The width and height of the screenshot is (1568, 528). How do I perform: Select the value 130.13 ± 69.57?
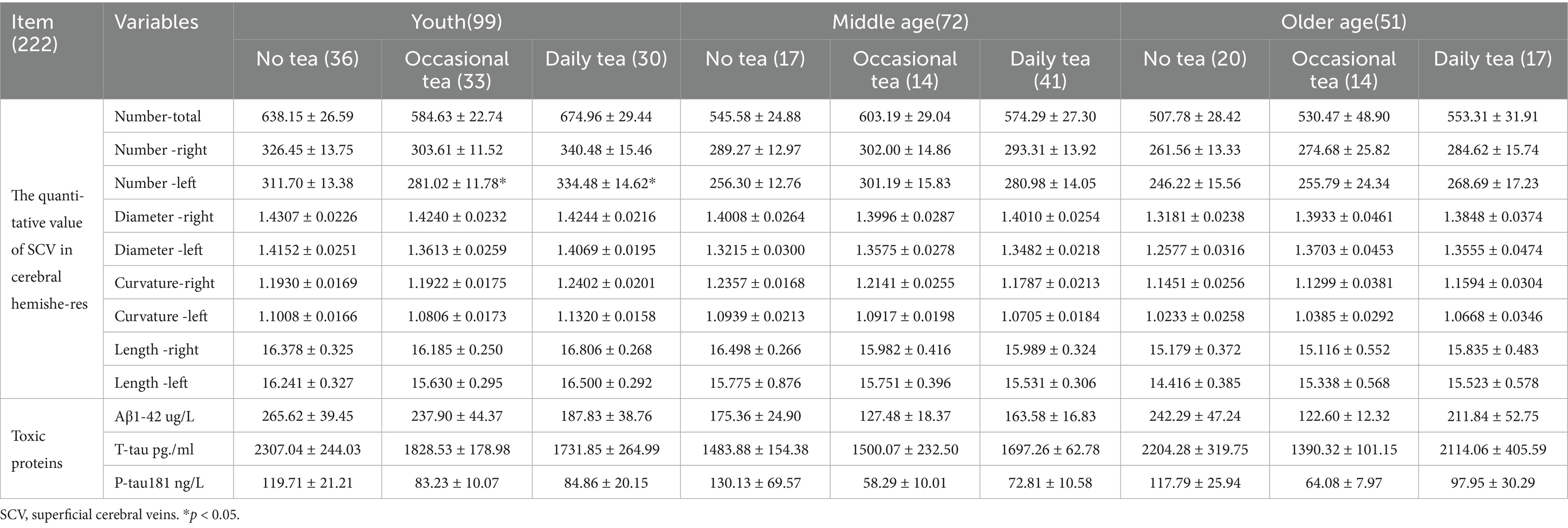pyautogui.click(x=755, y=483)
